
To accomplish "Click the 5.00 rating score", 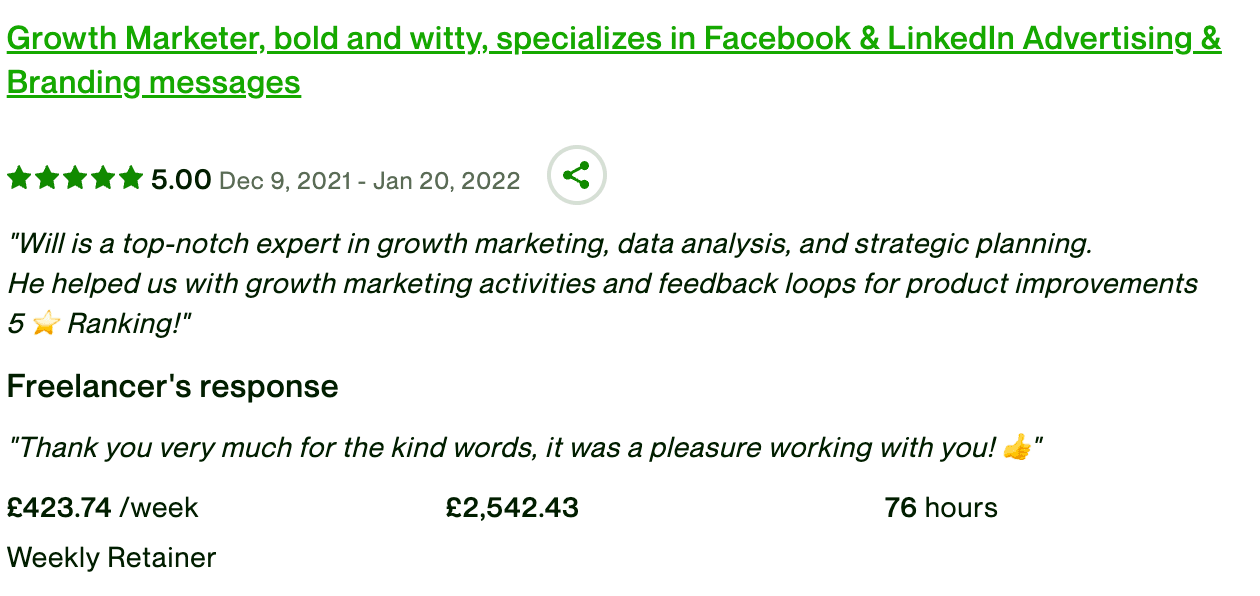I will pyautogui.click(x=181, y=180).
